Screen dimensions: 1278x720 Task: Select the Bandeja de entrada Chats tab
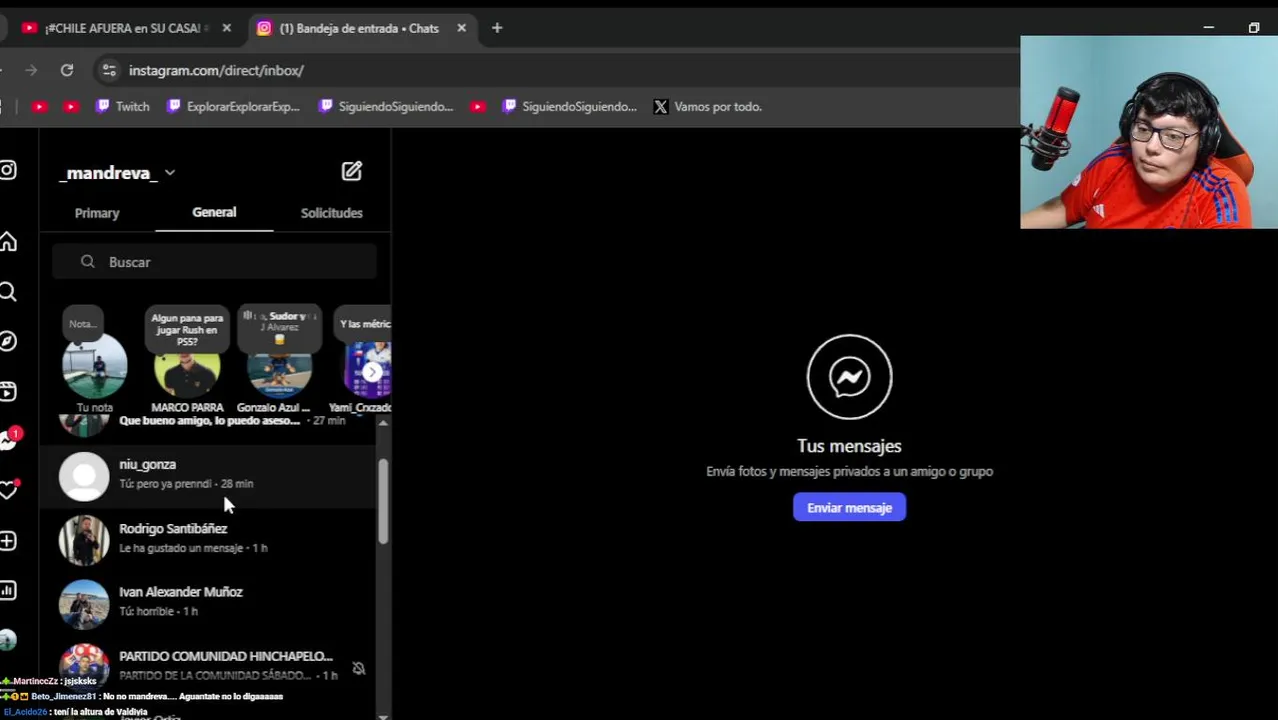coord(360,28)
